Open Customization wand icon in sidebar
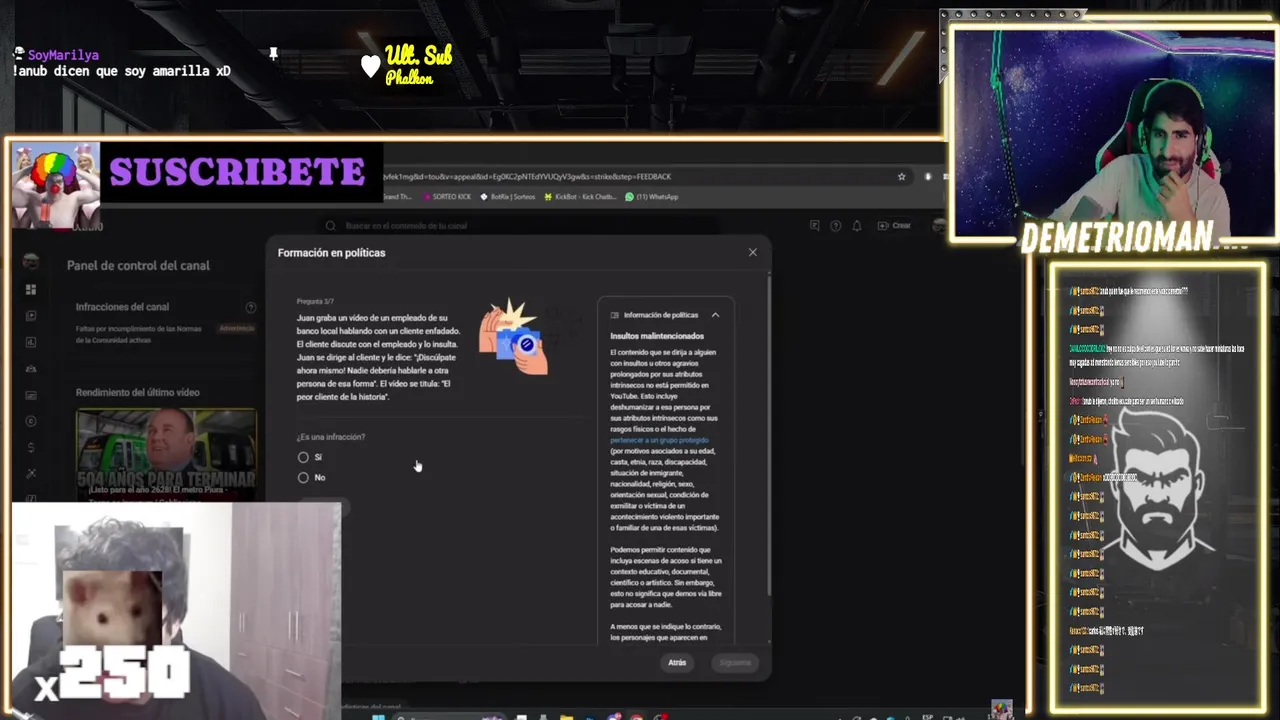 pos(31,473)
